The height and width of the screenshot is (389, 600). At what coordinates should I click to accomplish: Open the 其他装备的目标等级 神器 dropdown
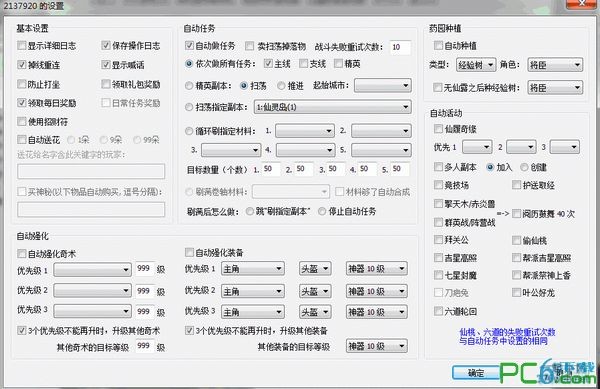coord(377,346)
